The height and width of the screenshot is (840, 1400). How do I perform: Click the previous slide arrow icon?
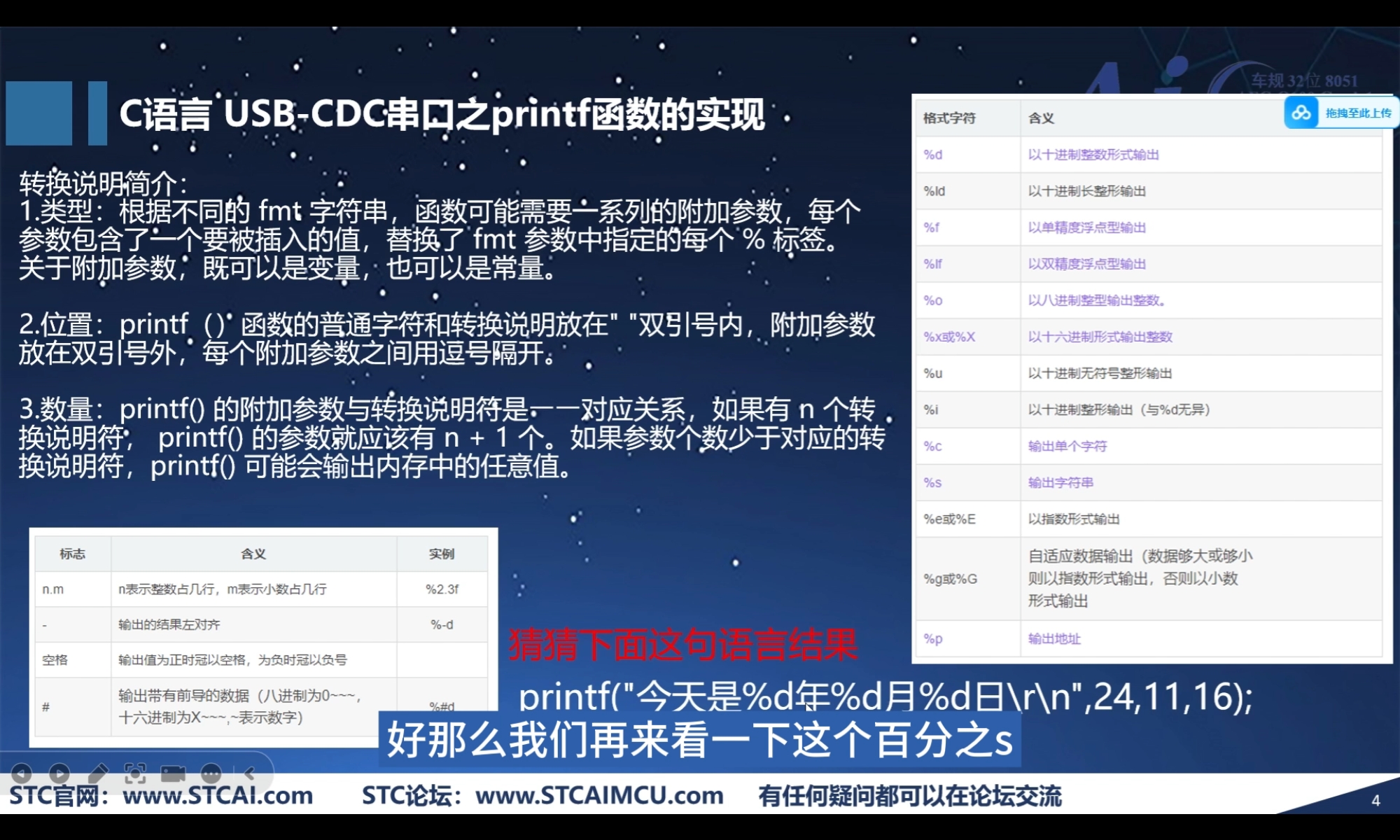tap(21, 773)
